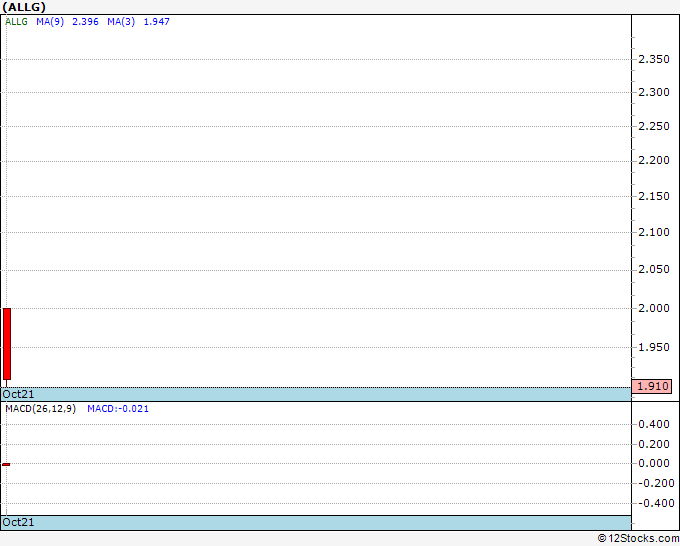This screenshot has width=680, height=546.
Task: Click the MA(9) value 2.396
Action: 85,22
